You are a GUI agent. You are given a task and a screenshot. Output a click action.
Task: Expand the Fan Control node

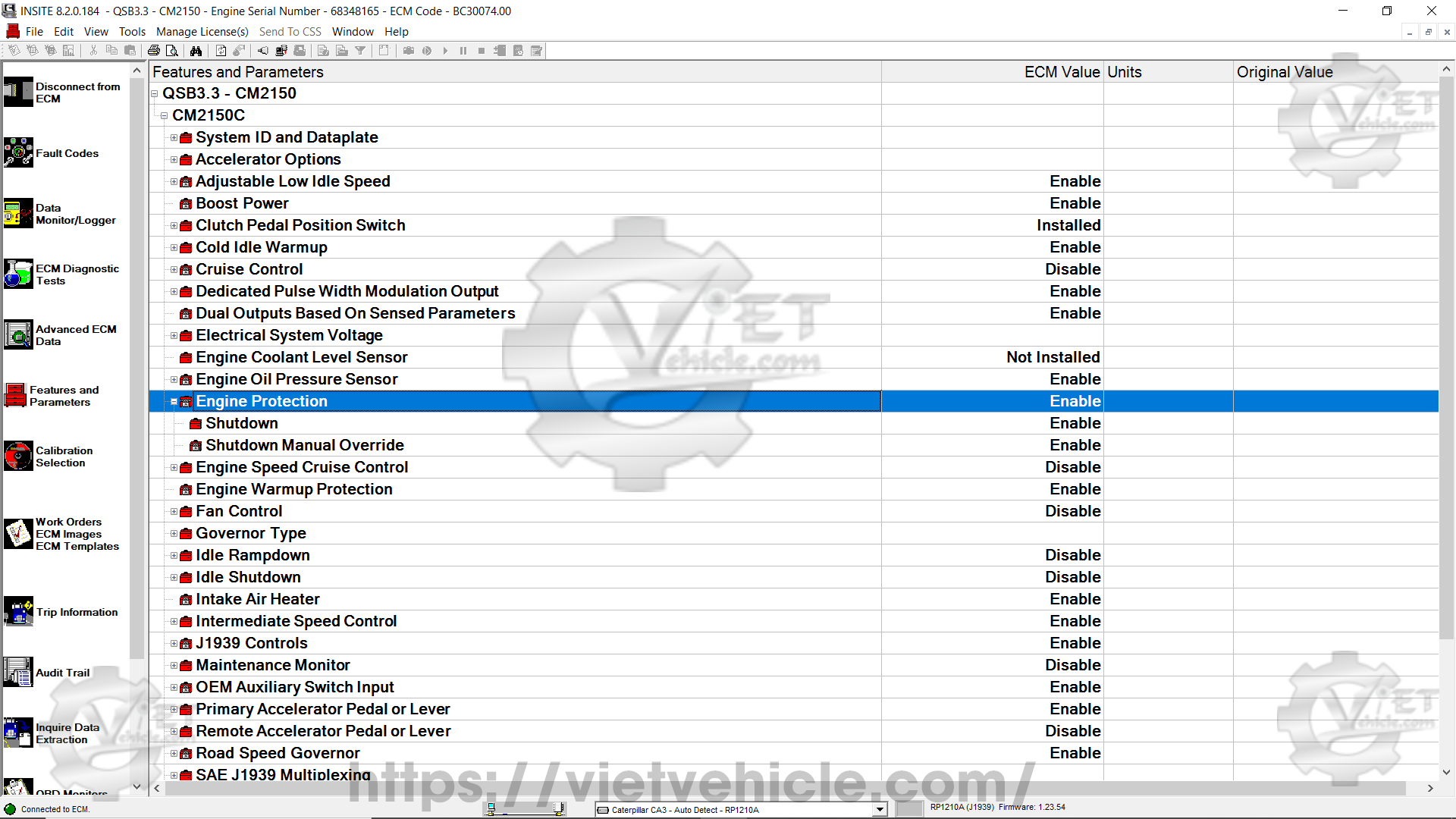(174, 512)
